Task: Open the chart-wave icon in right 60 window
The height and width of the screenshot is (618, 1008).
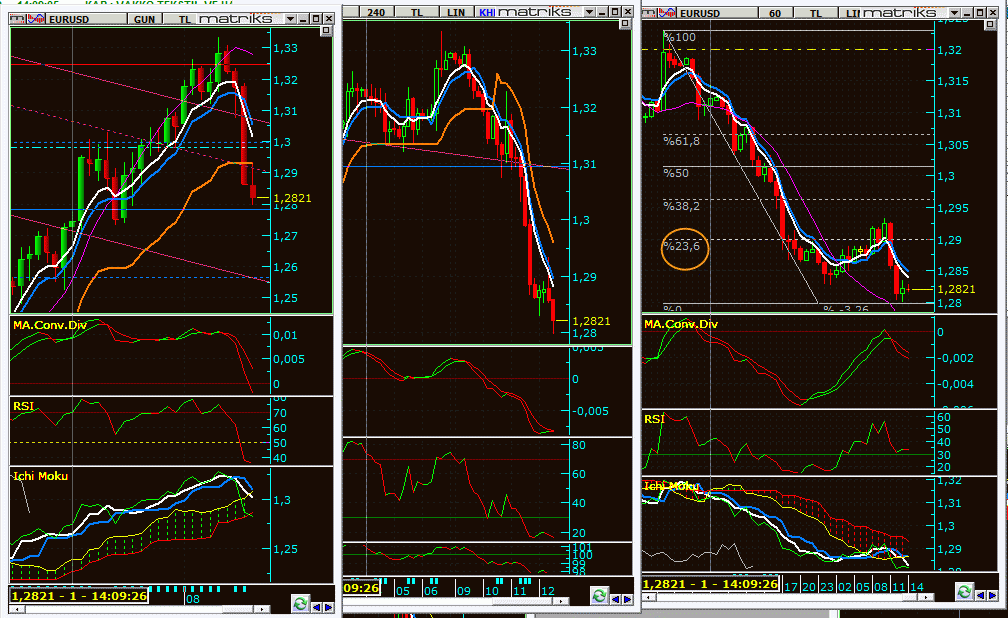Action: 667,12
